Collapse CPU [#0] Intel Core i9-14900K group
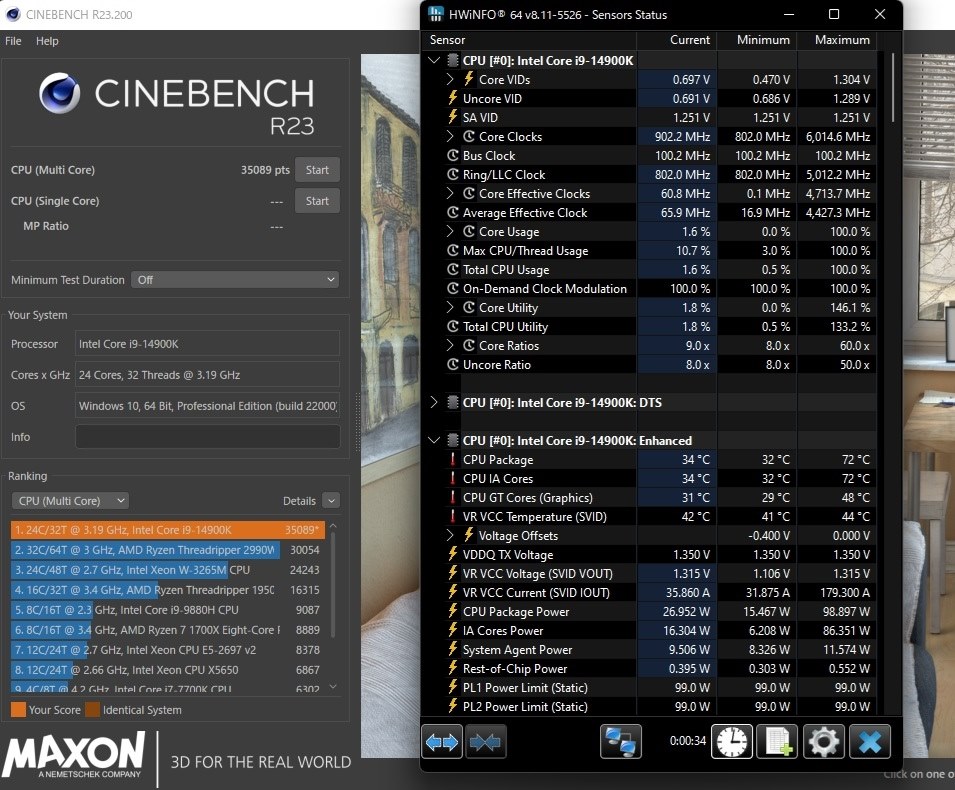The height and width of the screenshot is (790, 955). click(x=434, y=60)
